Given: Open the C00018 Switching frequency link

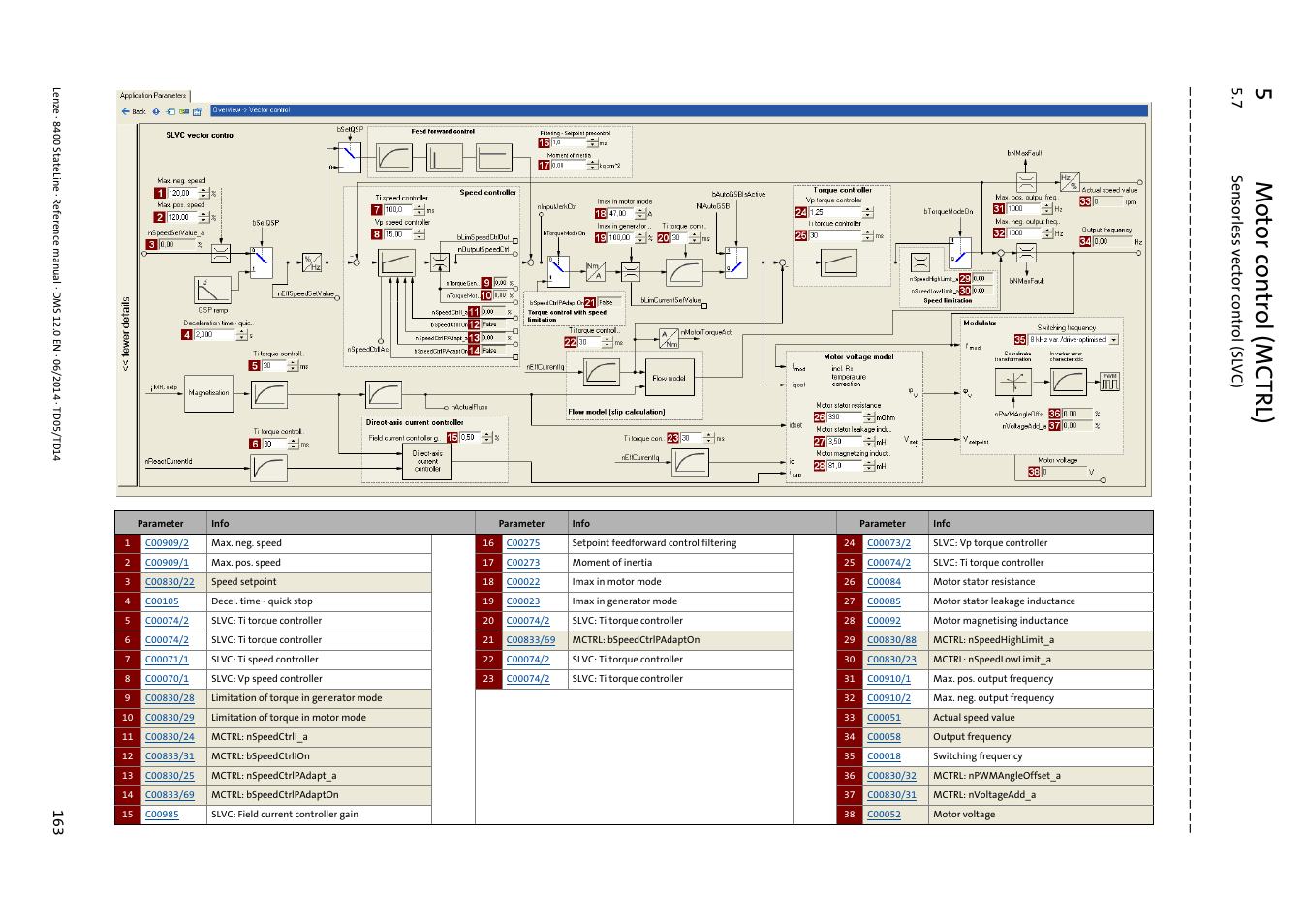Looking at the screenshot, I should point(884,756).
